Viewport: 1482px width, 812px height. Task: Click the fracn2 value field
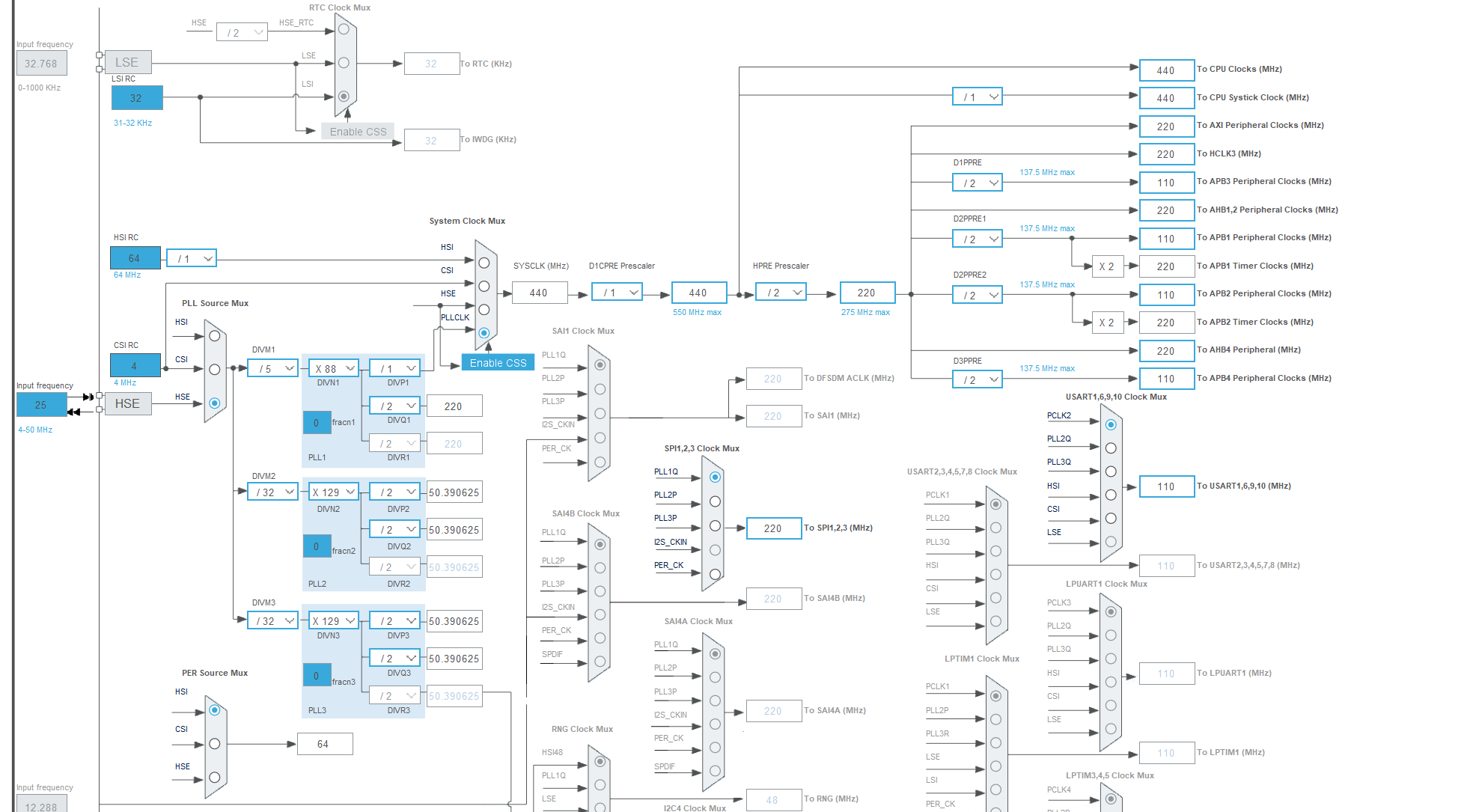pos(317,546)
